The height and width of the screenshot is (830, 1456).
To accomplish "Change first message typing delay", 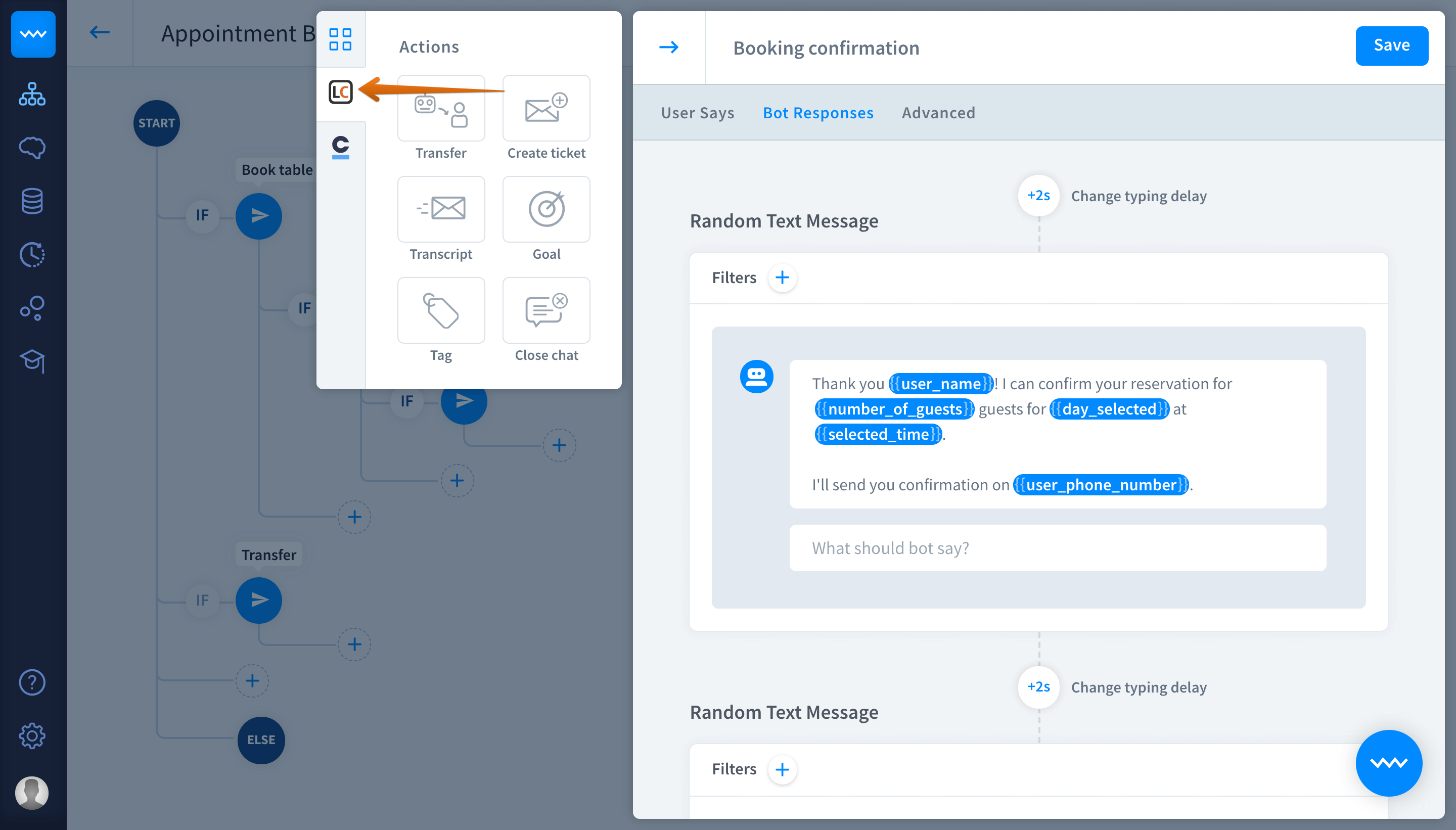I will click(x=1038, y=196).
